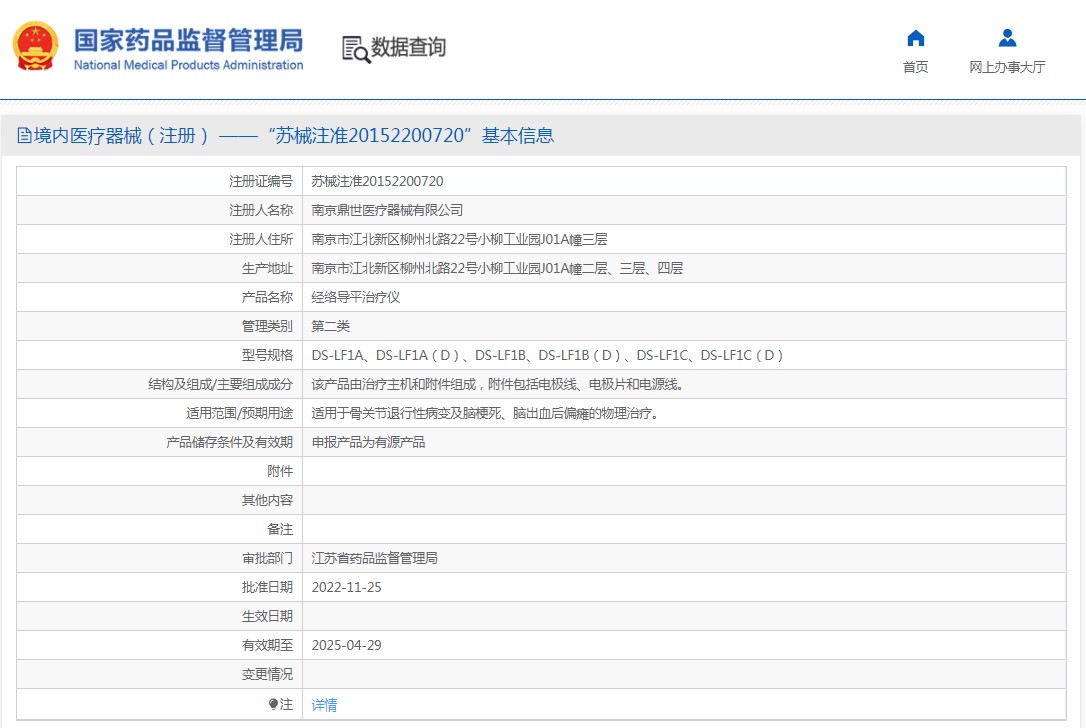Open 网上办事大厅 user icon
The height and width of the screenshot is (728, 1086).
[1007, 38]
